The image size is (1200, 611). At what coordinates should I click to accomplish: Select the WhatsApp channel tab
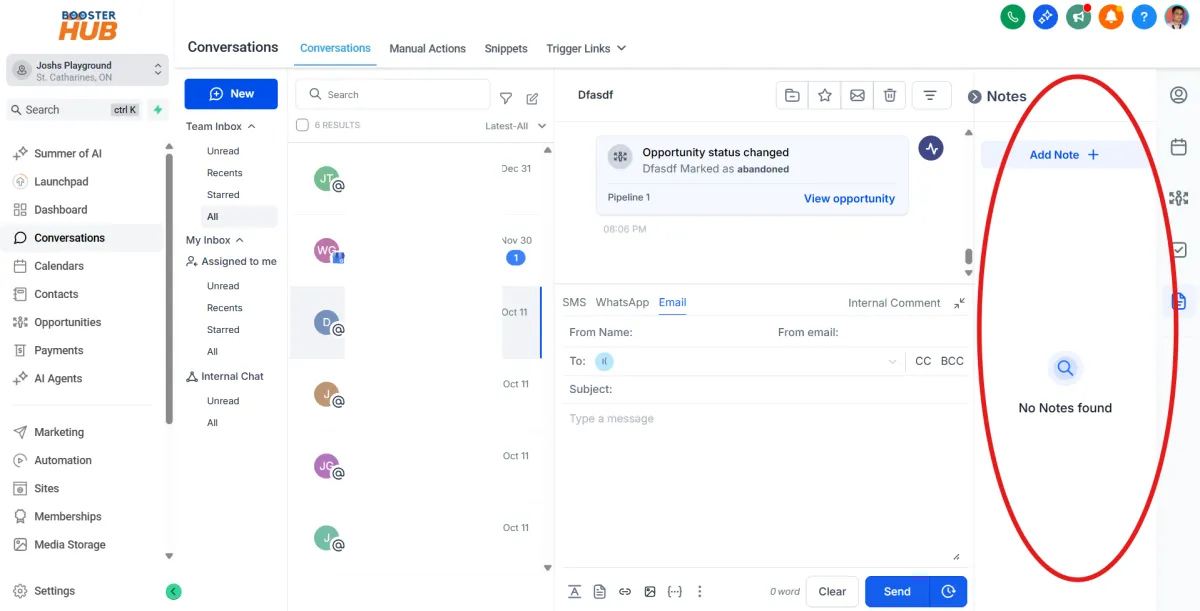click(622, 302)
